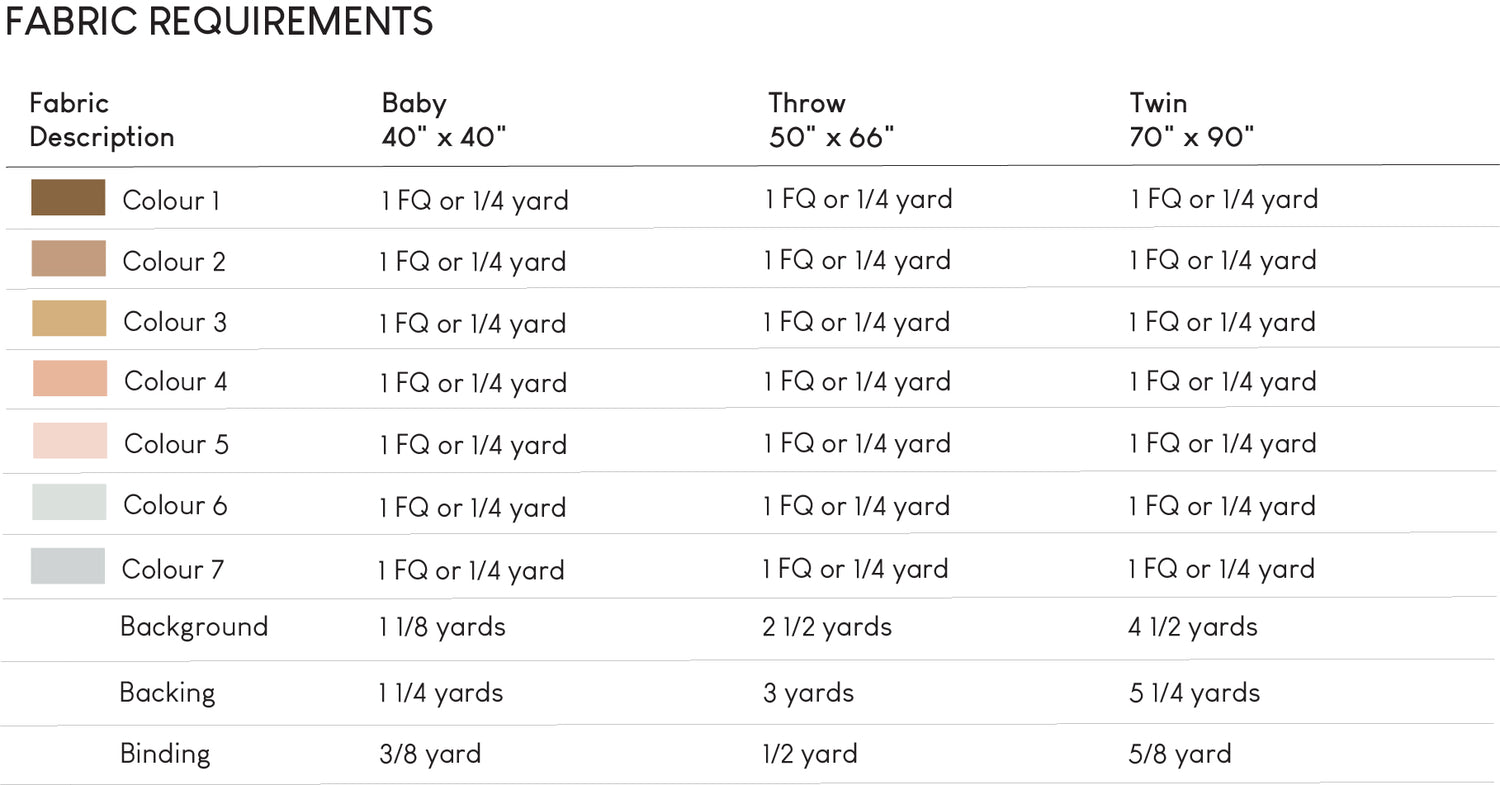Click the Twin background 4 1/2 yards value
1500x785 pixels.
click(x=1193, y=627)
